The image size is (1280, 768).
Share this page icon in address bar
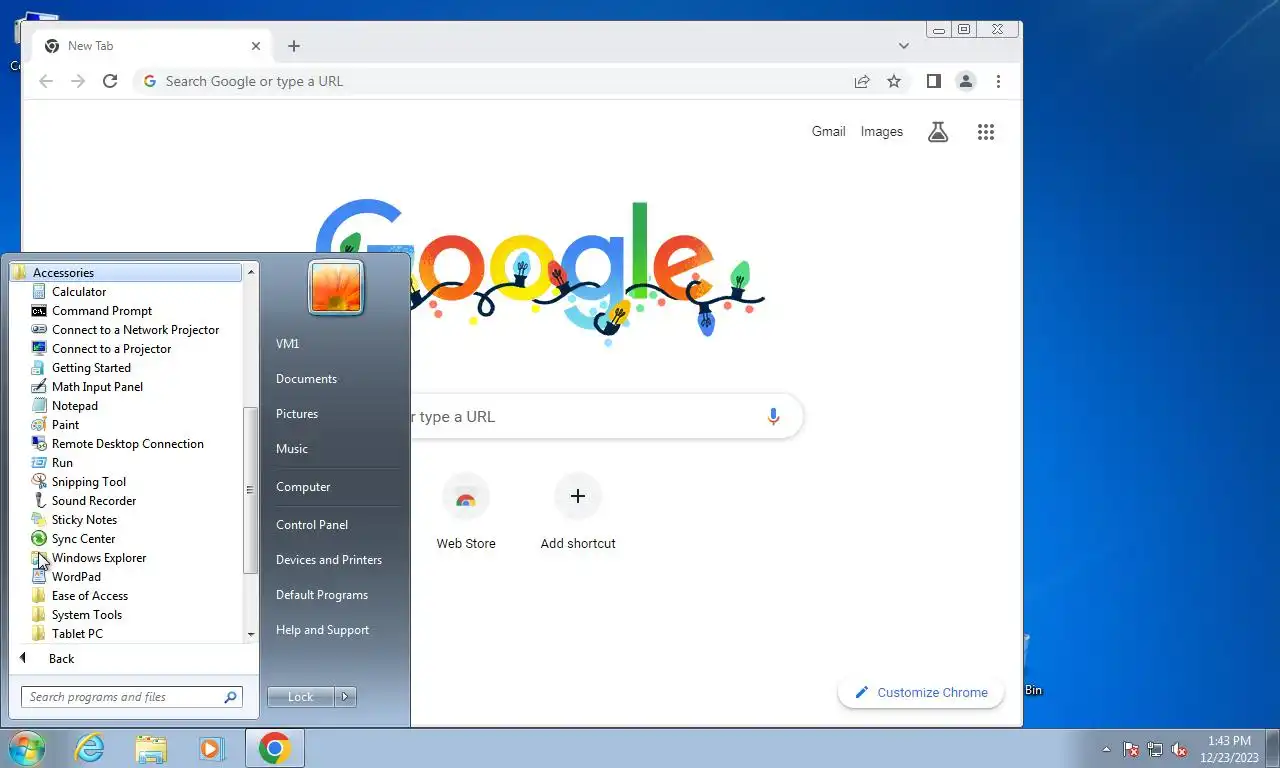[862, 82]
